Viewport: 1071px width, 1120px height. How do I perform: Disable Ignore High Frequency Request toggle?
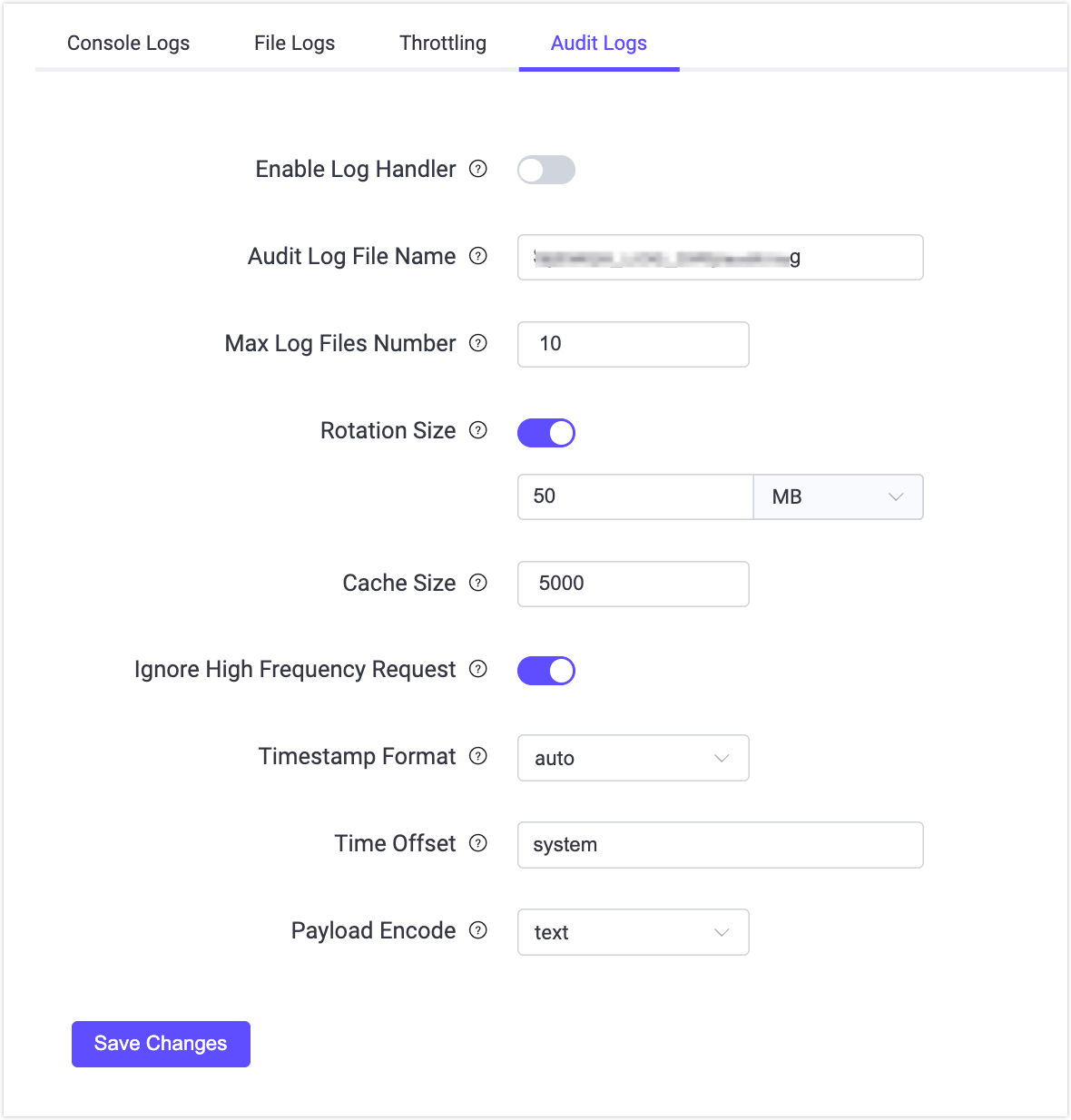click(x=546, y=671)
